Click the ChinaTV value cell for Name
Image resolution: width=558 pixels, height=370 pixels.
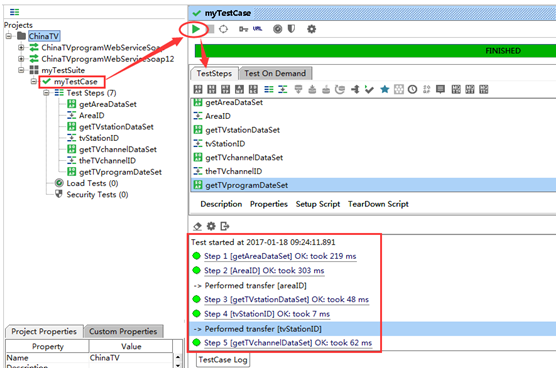131,358
